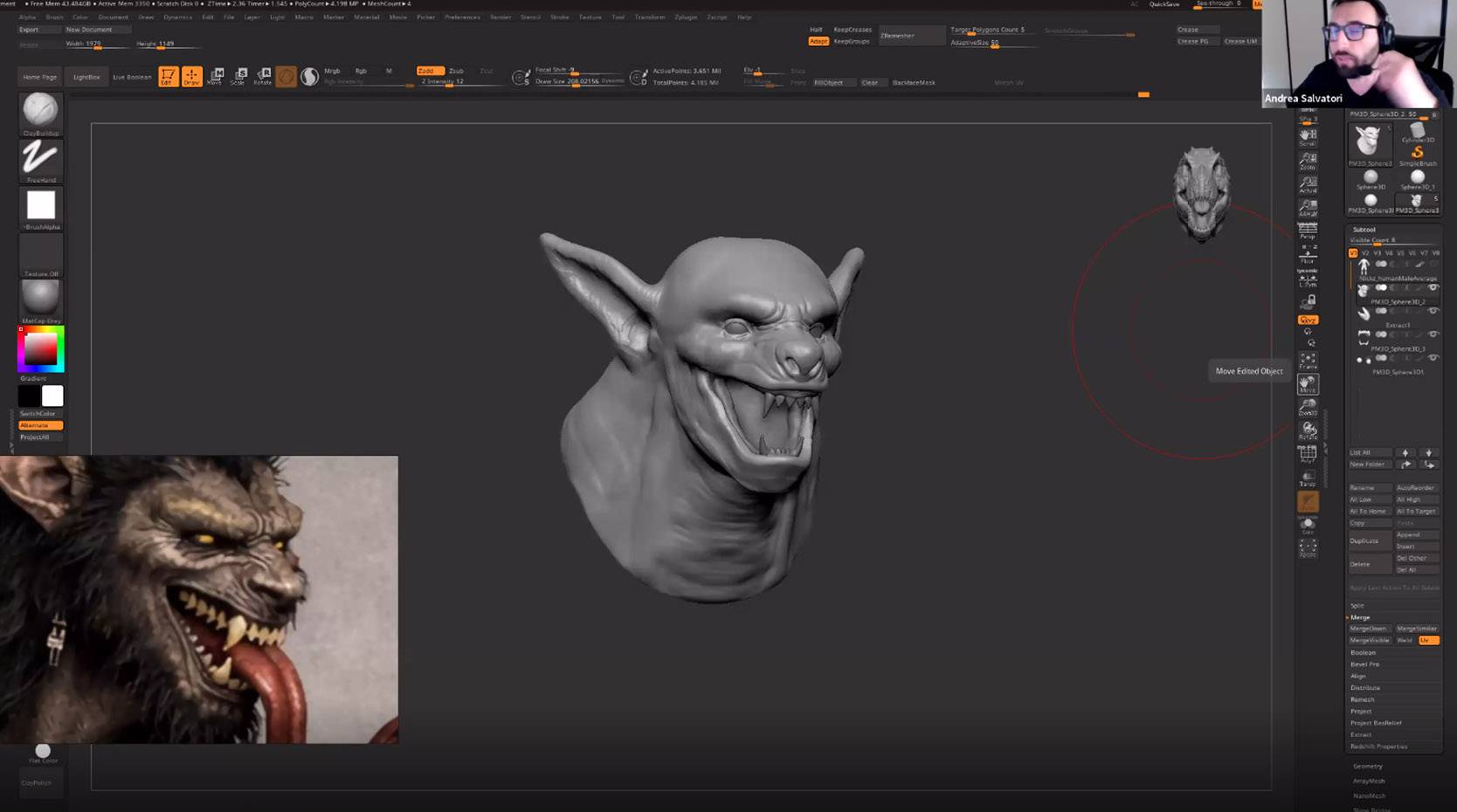Expand the Boolean subtool section
The image size is (1457, 812).
point(1363,652)
